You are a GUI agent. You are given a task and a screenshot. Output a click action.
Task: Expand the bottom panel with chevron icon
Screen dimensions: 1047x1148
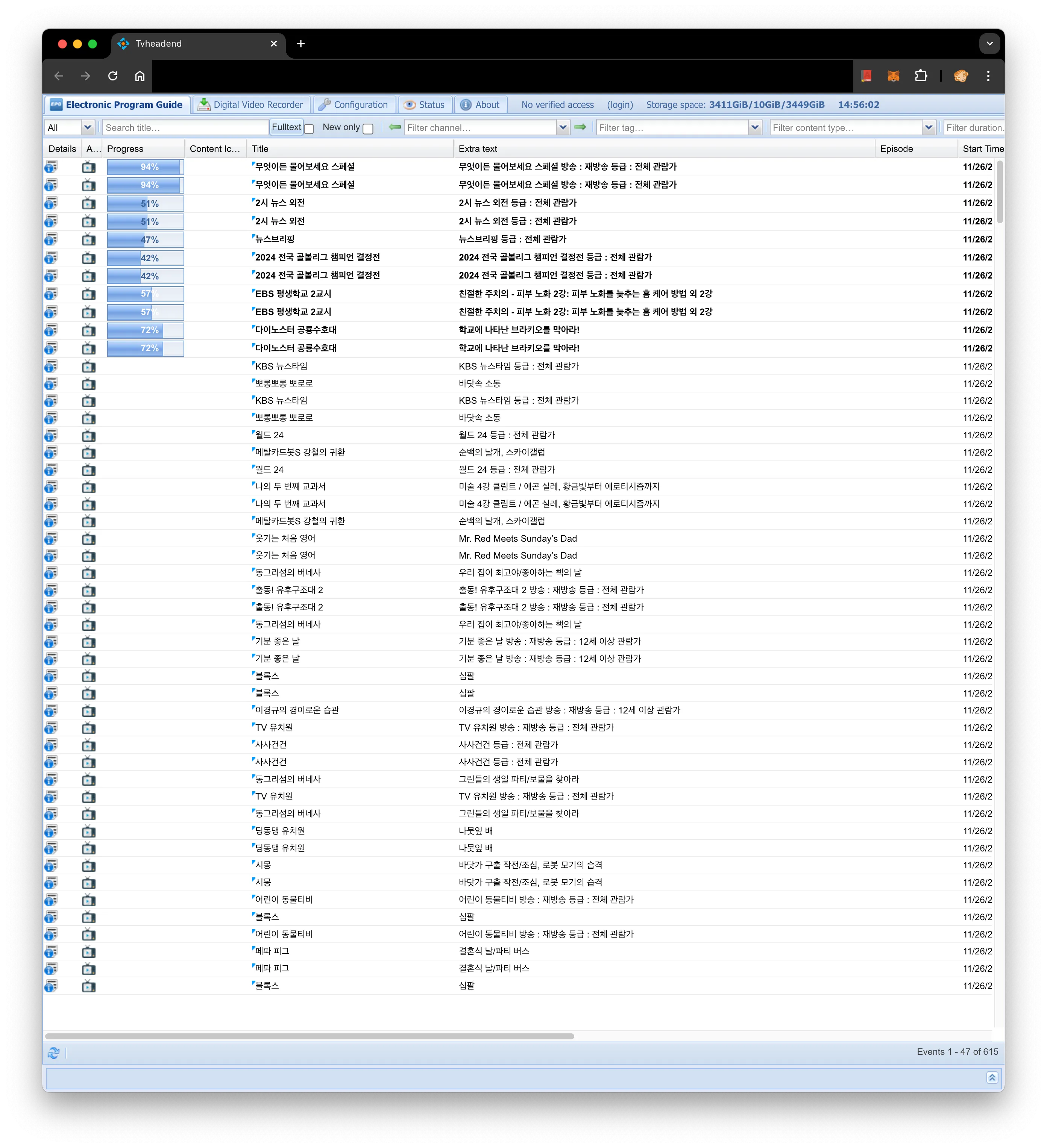click(992, 1077)
